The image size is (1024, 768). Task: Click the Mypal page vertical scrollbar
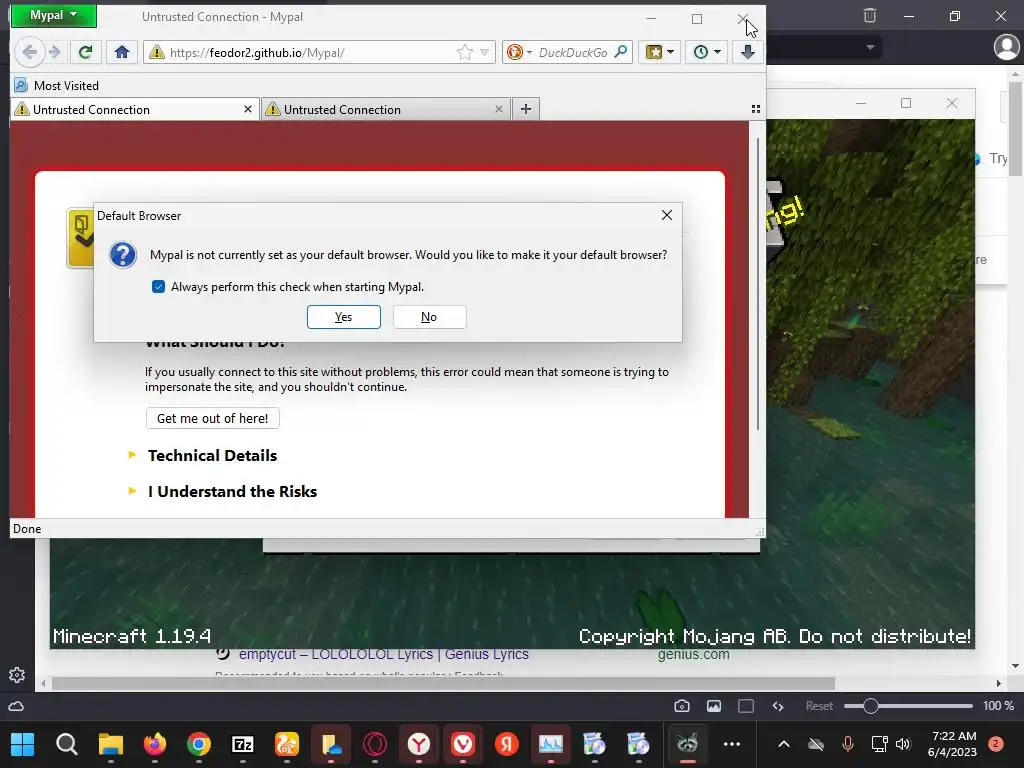pyautogui.click(x=758, y=284)
